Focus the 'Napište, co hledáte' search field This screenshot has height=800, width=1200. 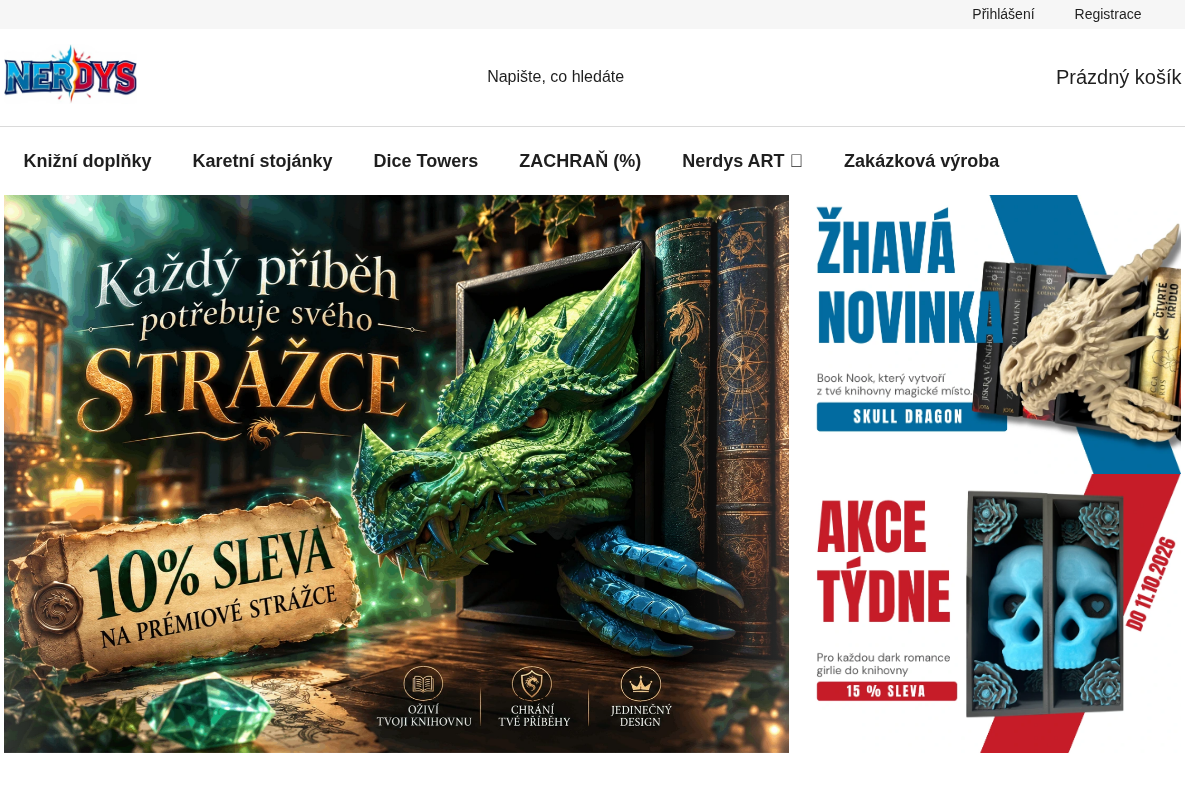click(555, 77)
